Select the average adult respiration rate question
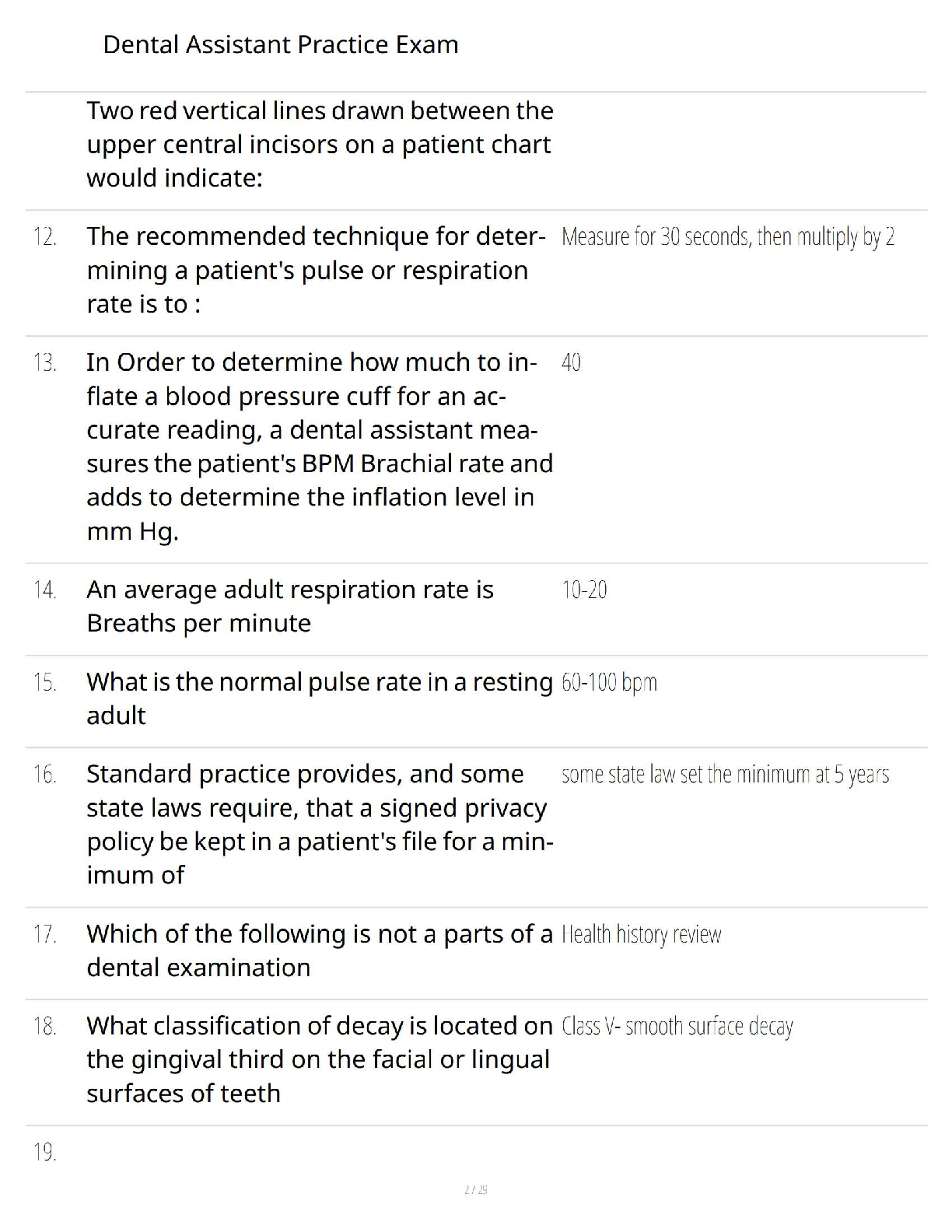 click(x=290, y=606)
